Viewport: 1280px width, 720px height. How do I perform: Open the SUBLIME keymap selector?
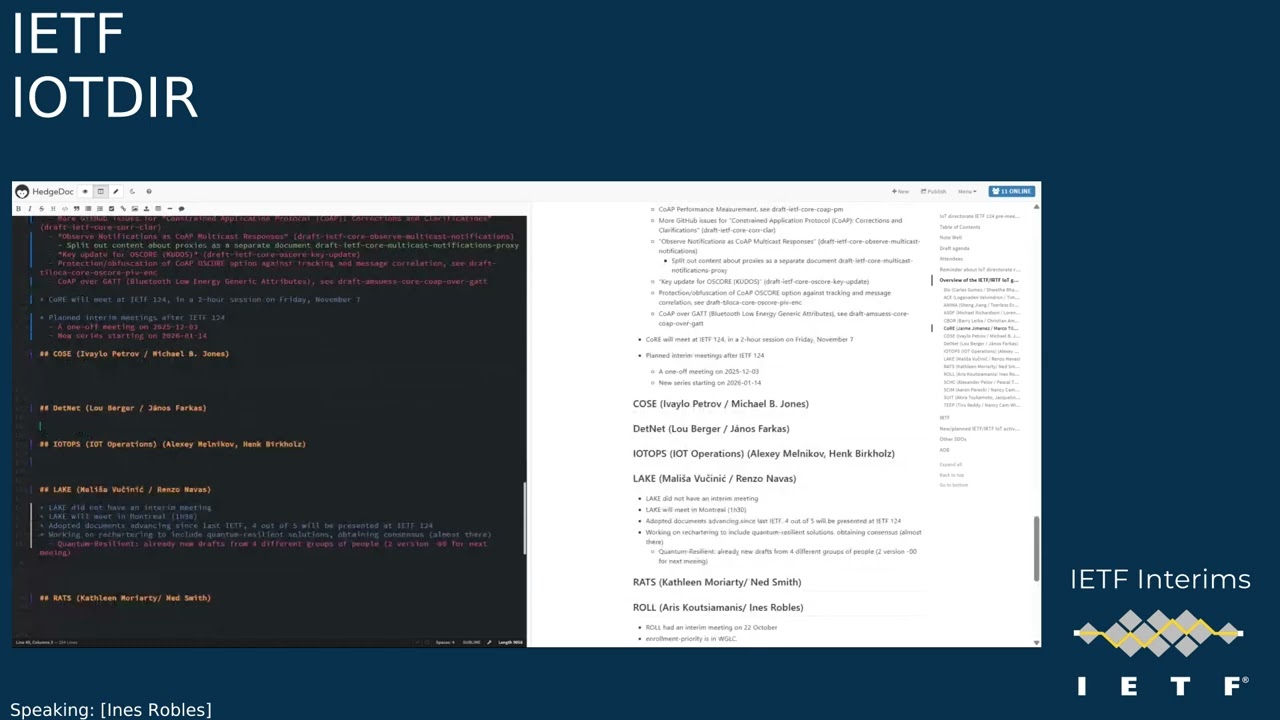[x=471, y=642]
